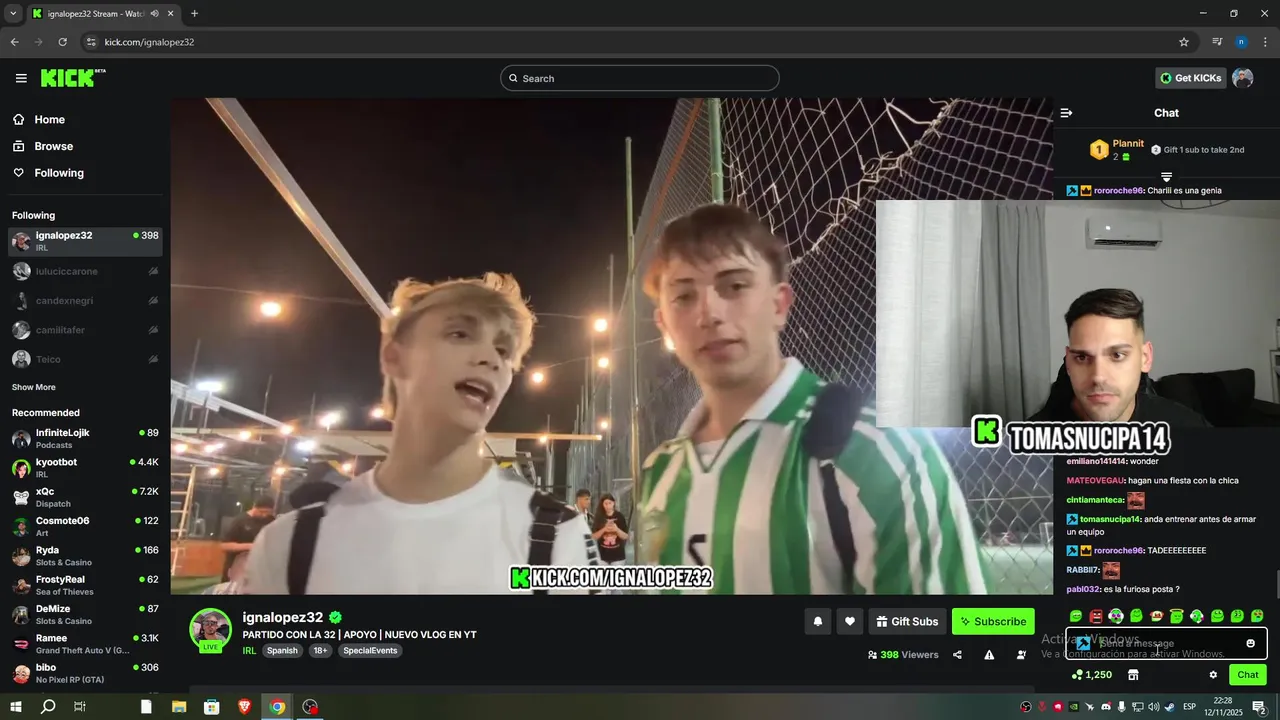Open the emoji picker in message box

click(x=1250, y=643)
